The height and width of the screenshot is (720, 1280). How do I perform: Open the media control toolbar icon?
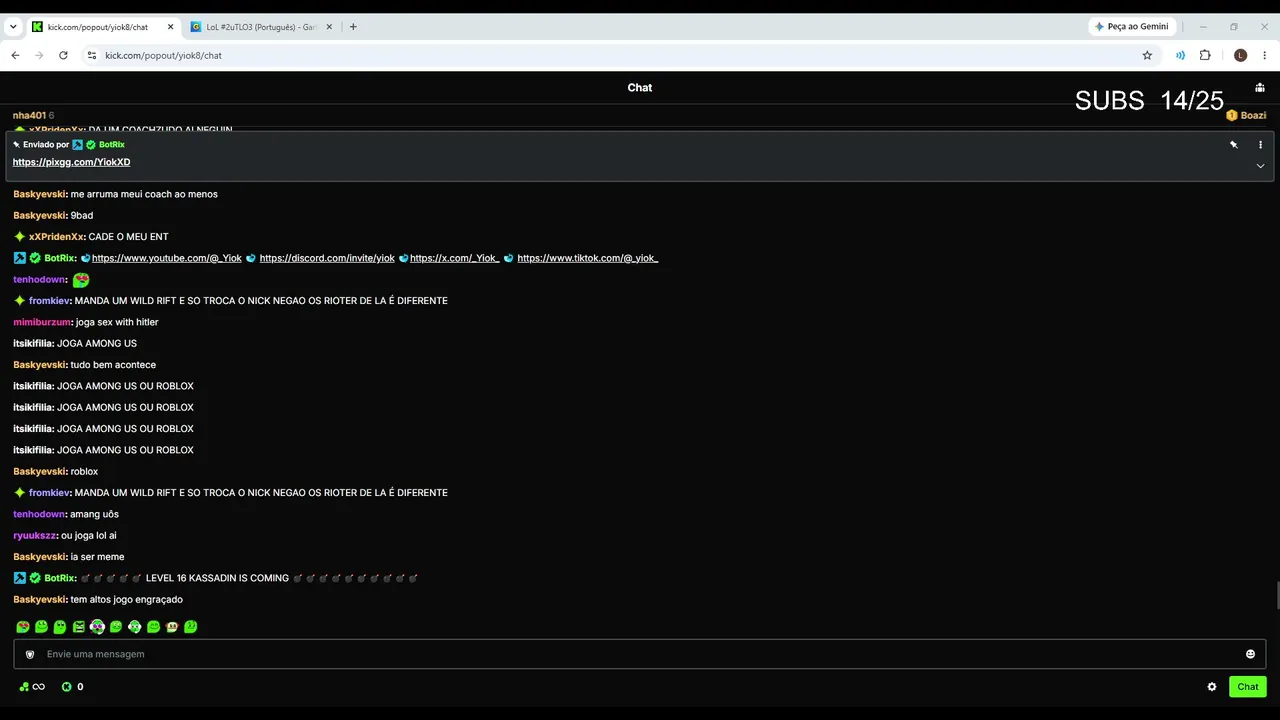(x=1181, y=56)
